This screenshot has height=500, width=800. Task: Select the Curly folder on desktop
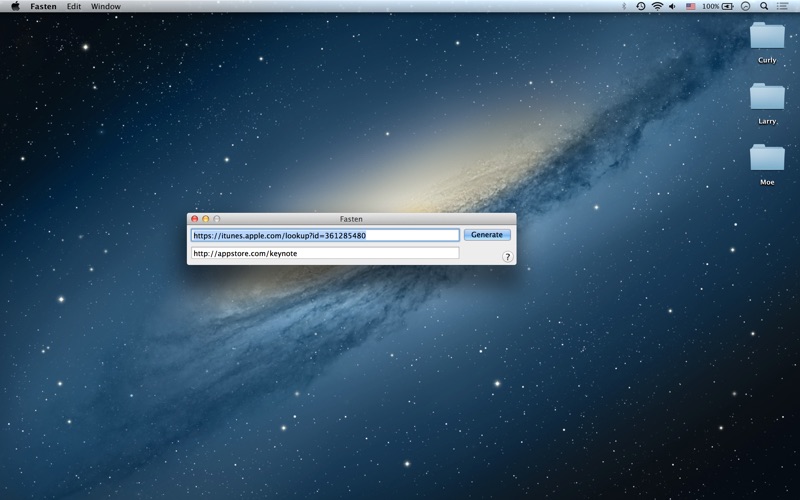767,43
